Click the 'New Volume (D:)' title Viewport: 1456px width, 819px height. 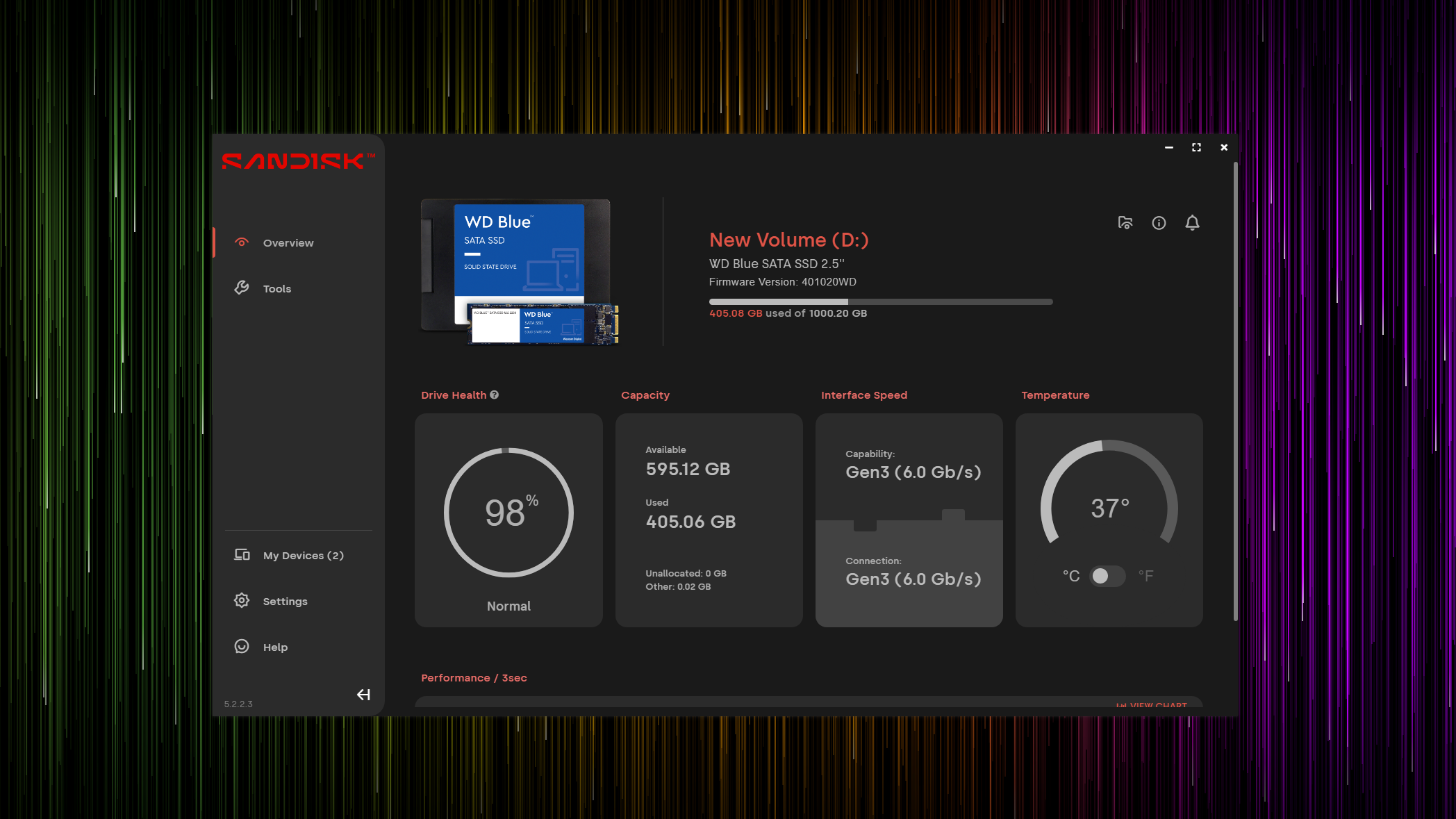coord(788,240)
